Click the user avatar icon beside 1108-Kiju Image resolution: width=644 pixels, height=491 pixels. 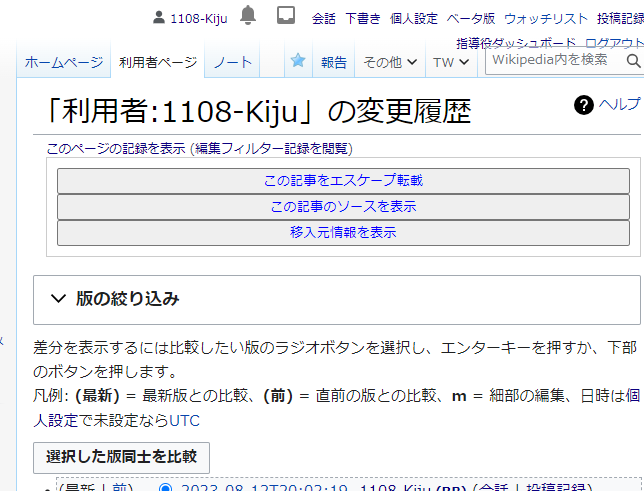coord(159,18)
